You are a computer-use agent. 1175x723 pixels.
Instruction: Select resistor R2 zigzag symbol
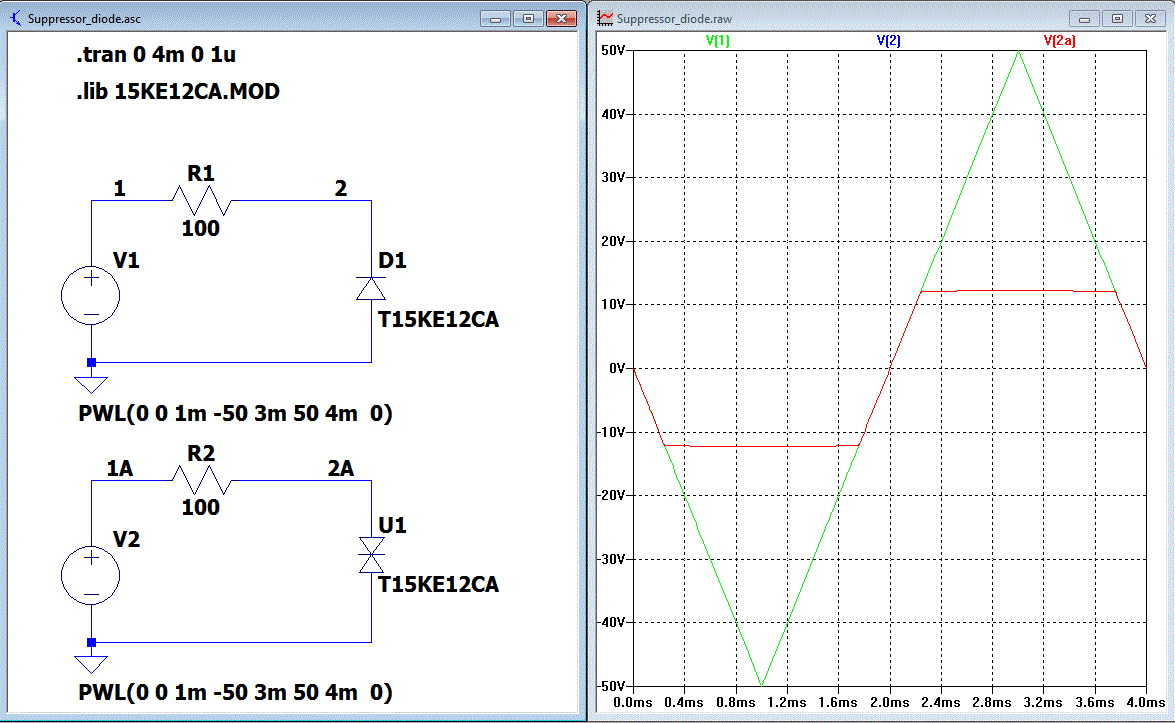202,480
